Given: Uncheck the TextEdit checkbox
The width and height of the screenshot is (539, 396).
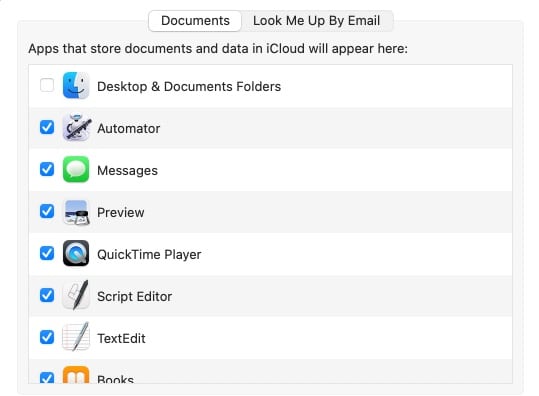Looking at the screenshot, I should tap(47, 337).
